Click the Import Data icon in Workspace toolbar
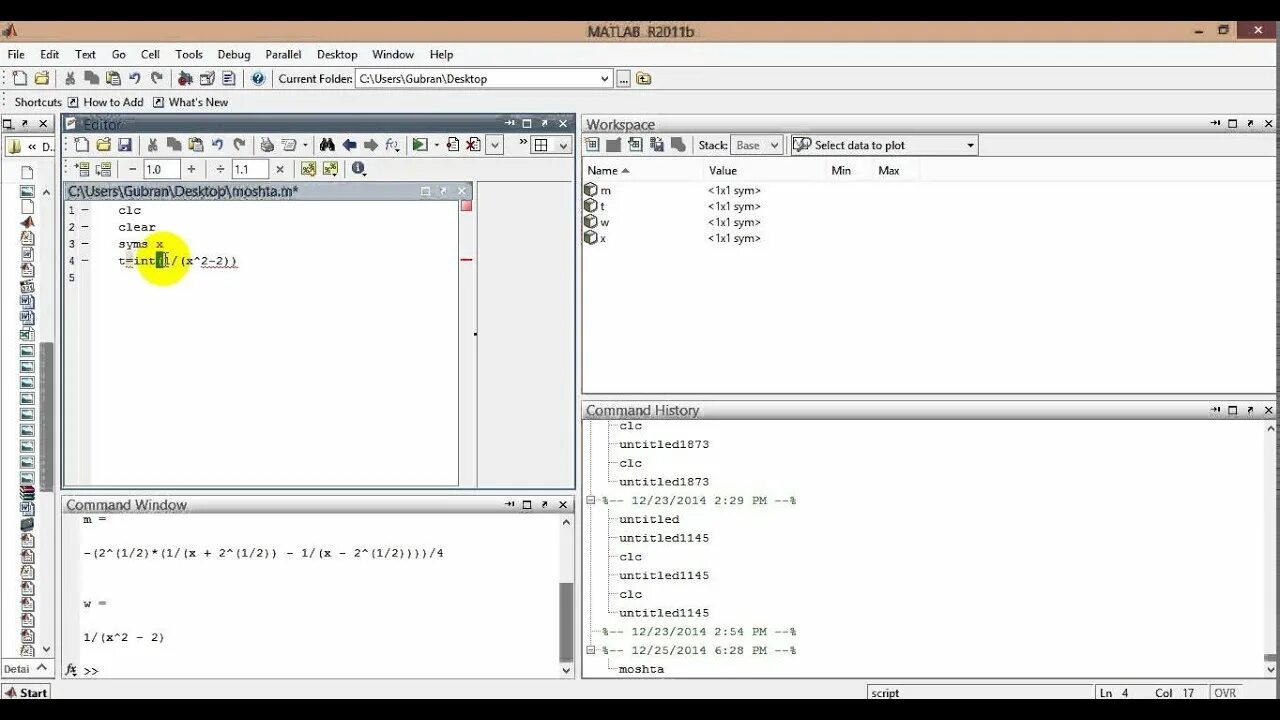This screenshot has width=1280, height=720. pos(635,145)
